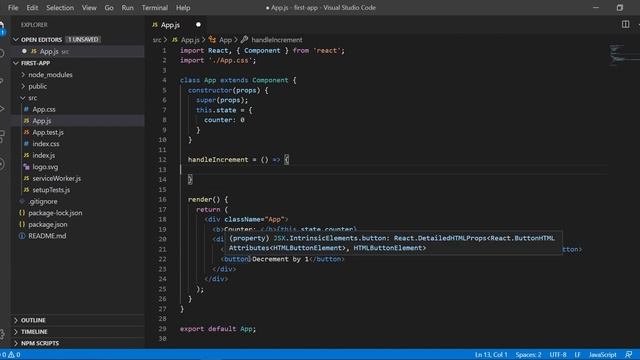
Task: Click line number 16 in gutter
Action: tap(162, 200)
